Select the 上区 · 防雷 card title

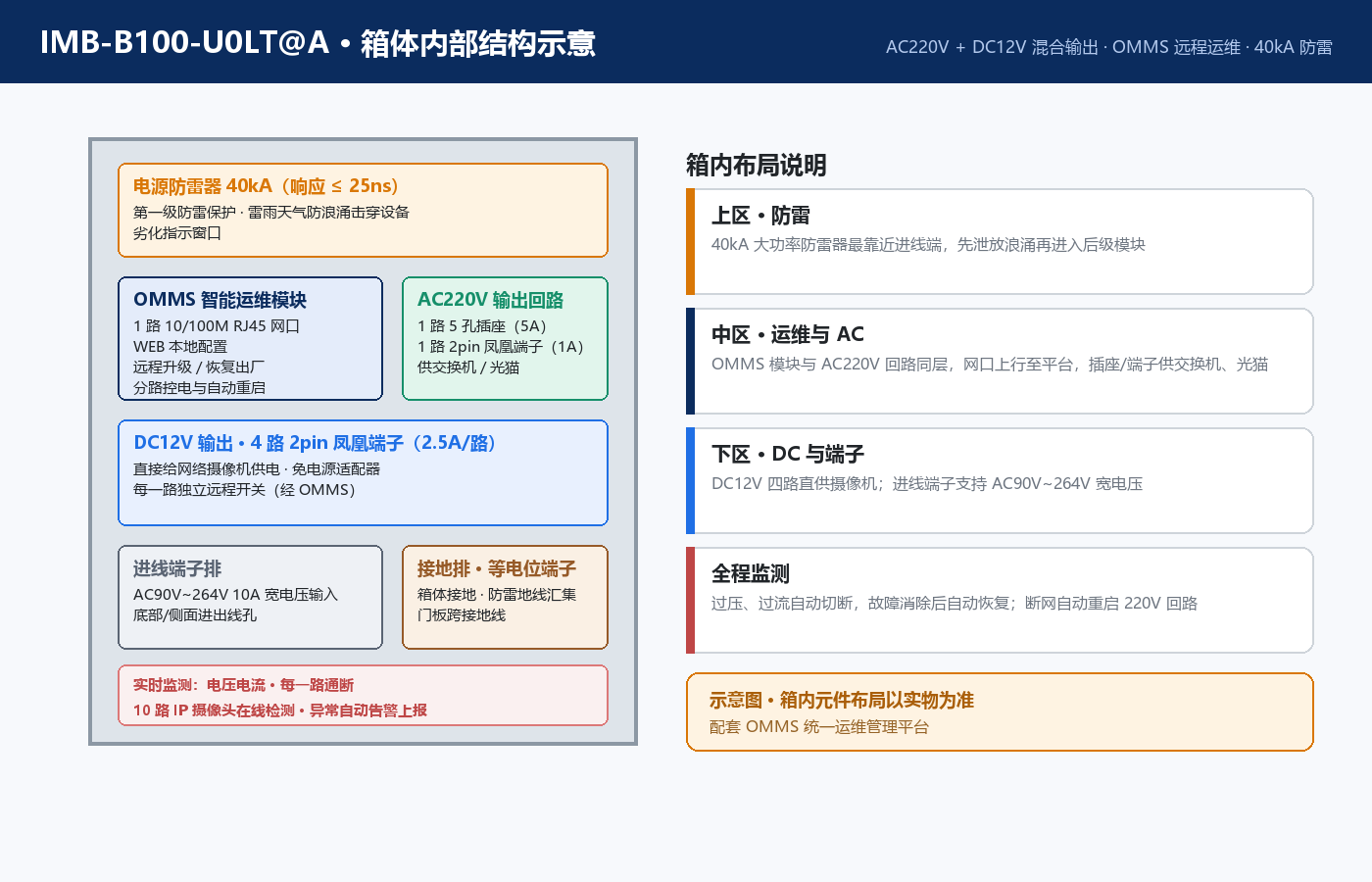click(x=760, y=216)
